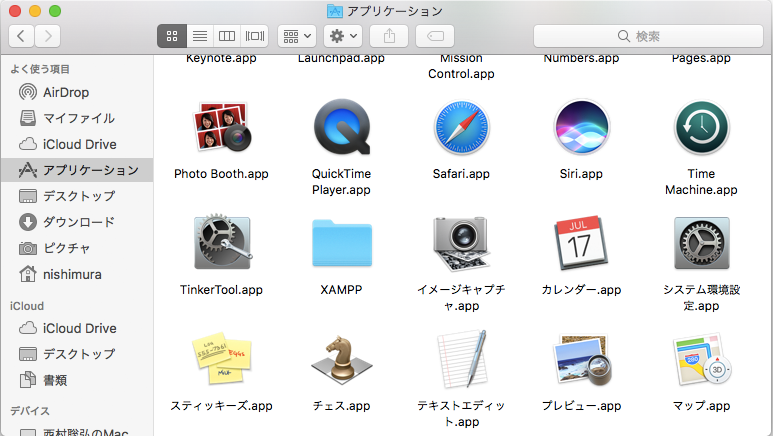Select QuickTime Player app icon

[x=341, y=127]
